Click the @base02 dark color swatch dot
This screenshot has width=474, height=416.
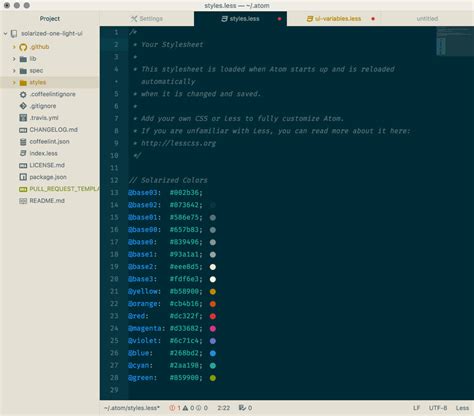coord(213,205)
